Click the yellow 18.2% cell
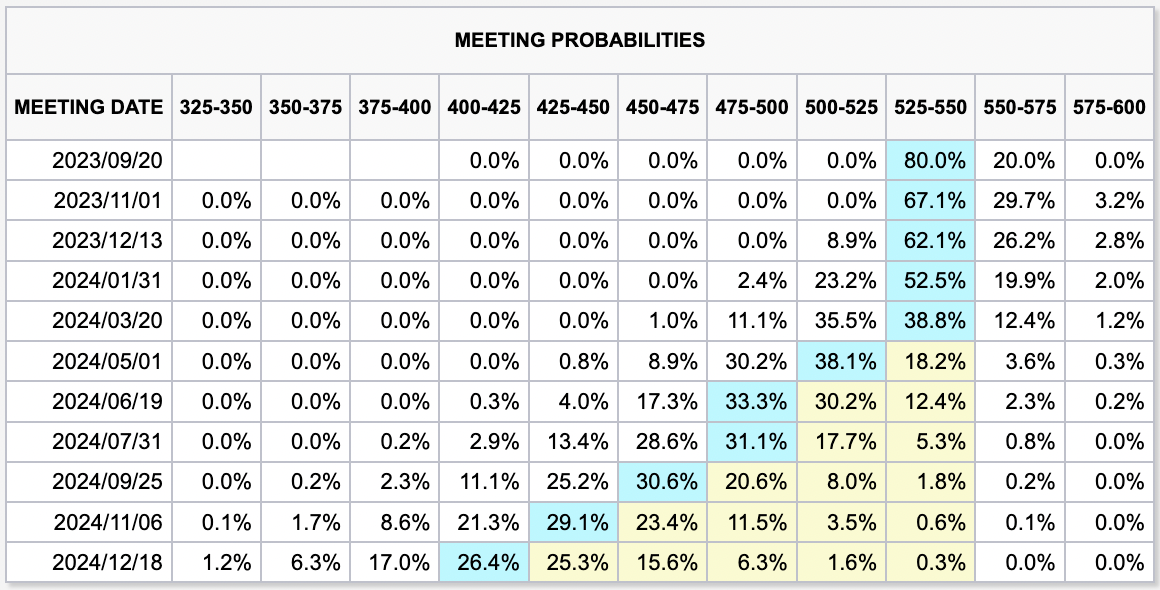 (x=931, y=362)
